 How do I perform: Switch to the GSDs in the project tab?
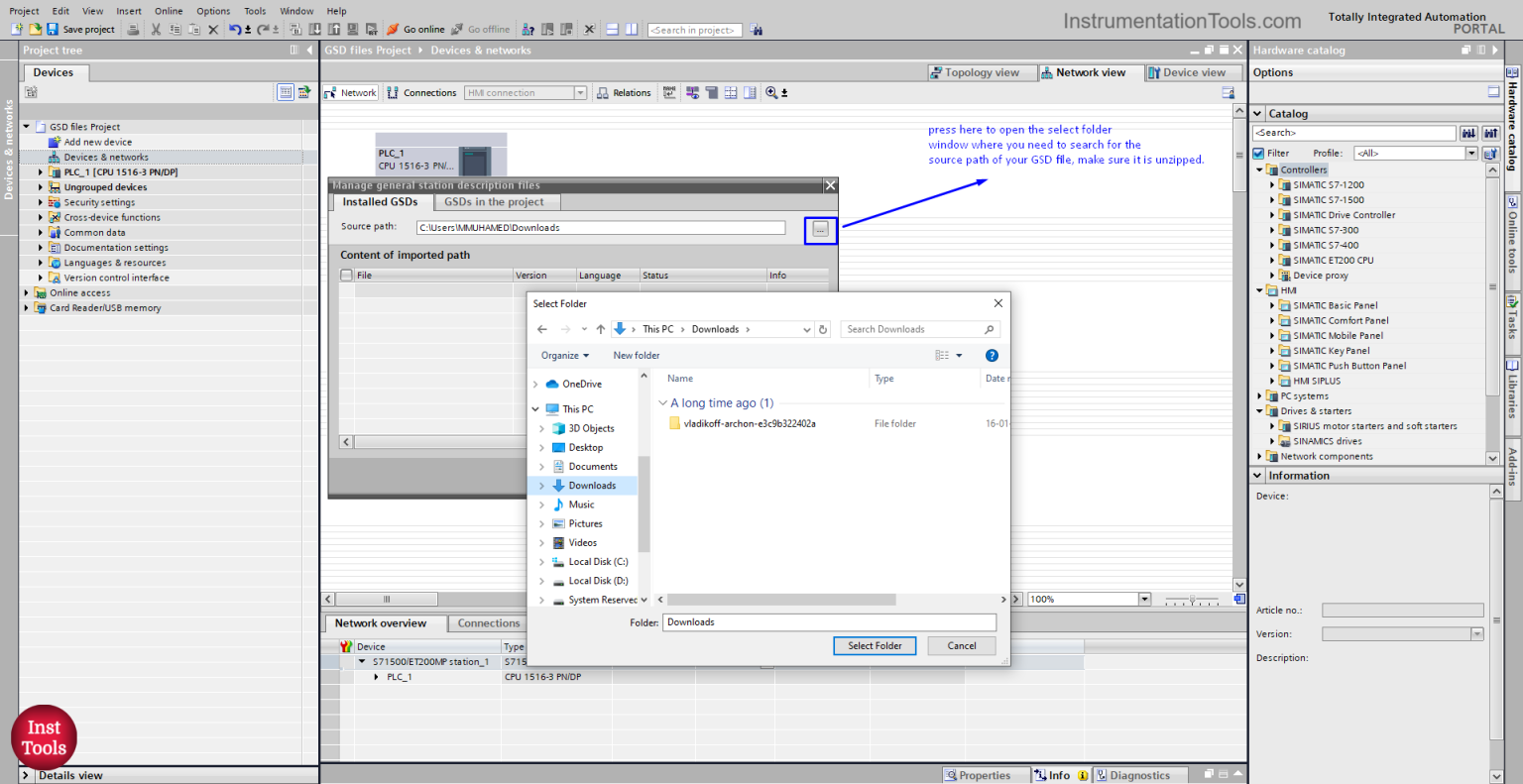pyautogui.click(x=494, y=202)
